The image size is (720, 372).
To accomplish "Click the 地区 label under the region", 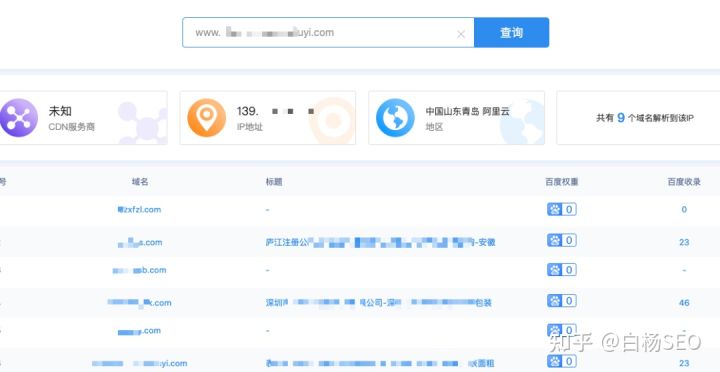I will [x=434, y=127].
